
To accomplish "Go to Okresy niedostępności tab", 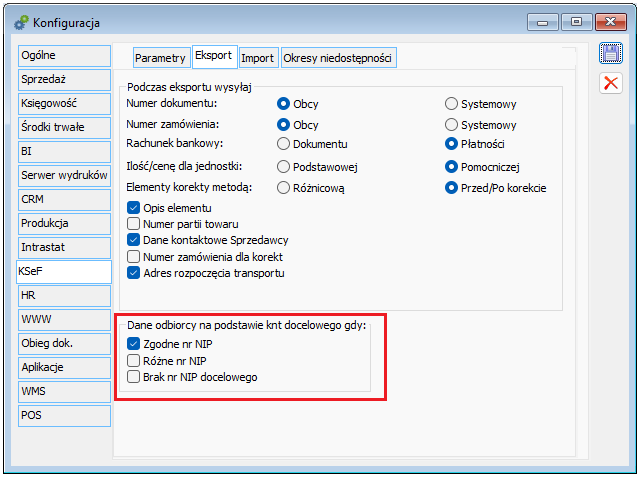I will pos(339,59).
